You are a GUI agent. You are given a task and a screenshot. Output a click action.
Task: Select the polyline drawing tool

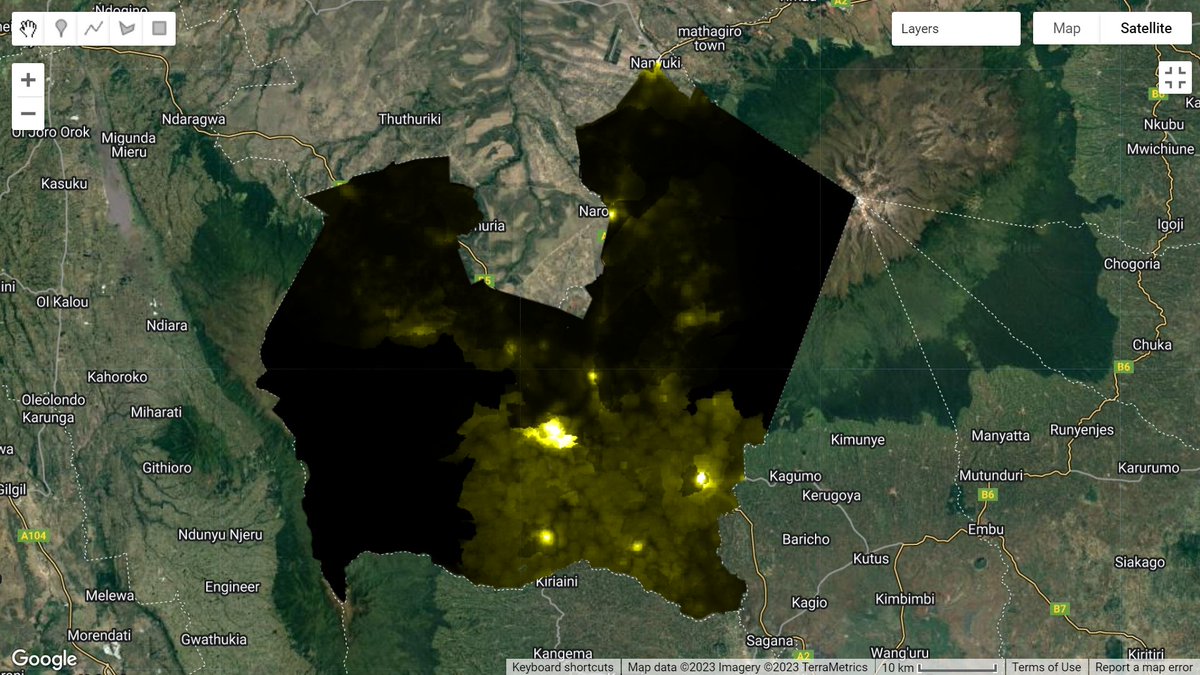93,28
